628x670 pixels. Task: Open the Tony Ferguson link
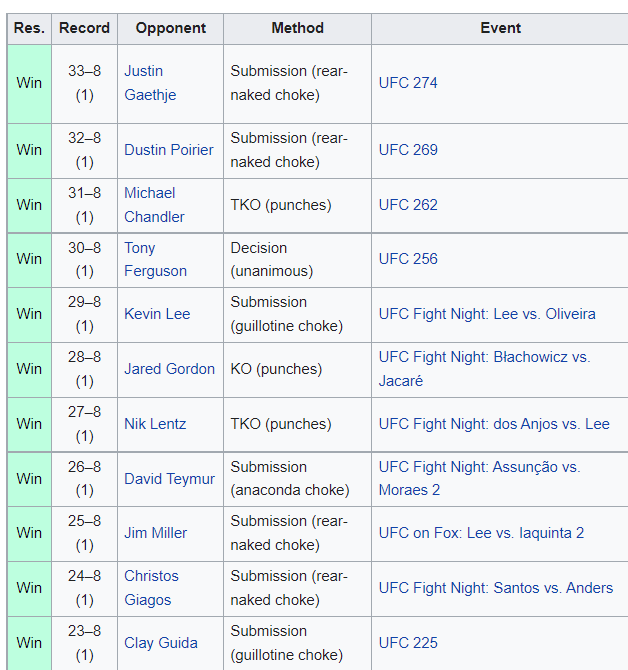coord(156,259)
